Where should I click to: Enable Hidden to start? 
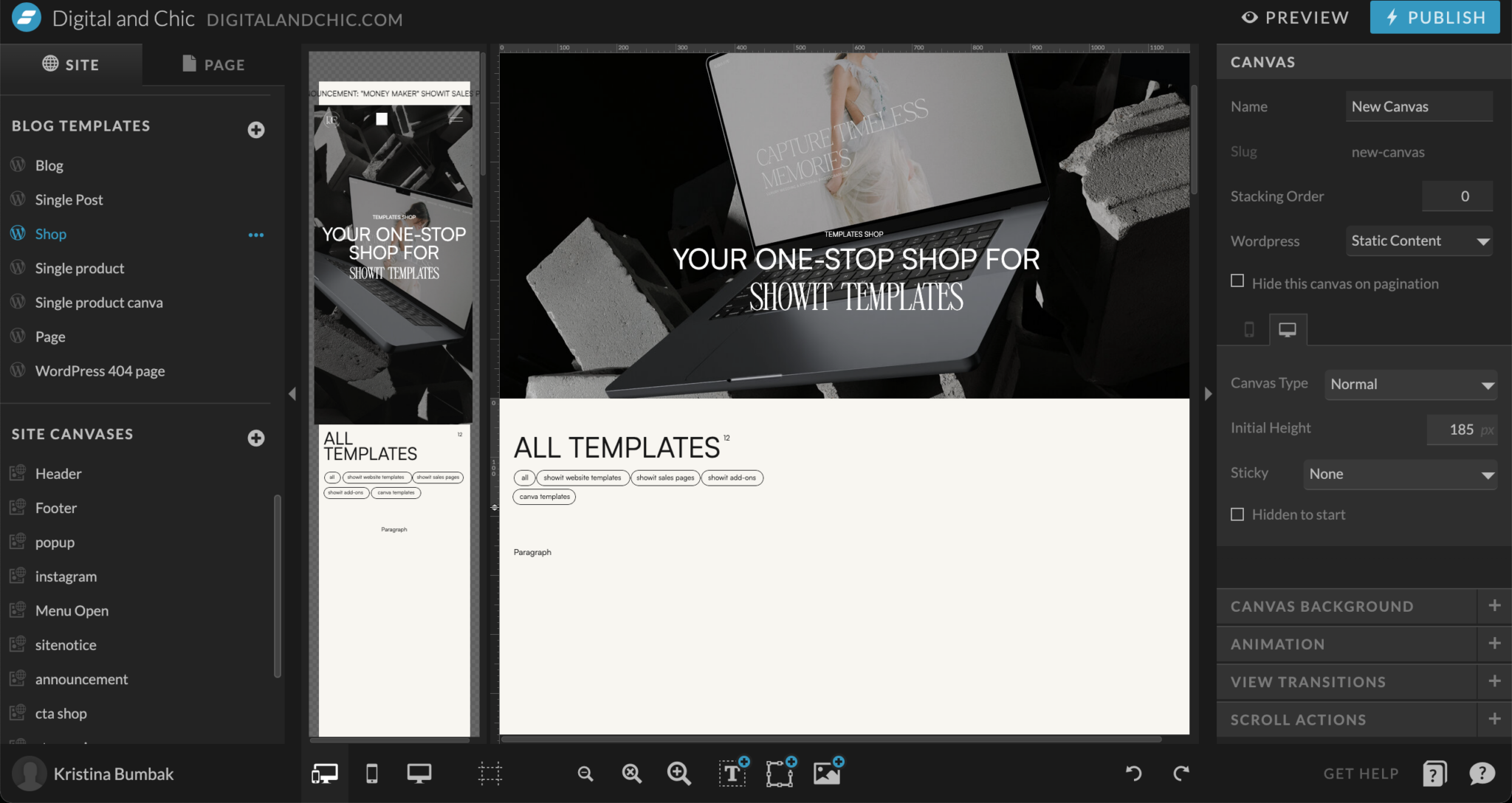(1237, 514)
